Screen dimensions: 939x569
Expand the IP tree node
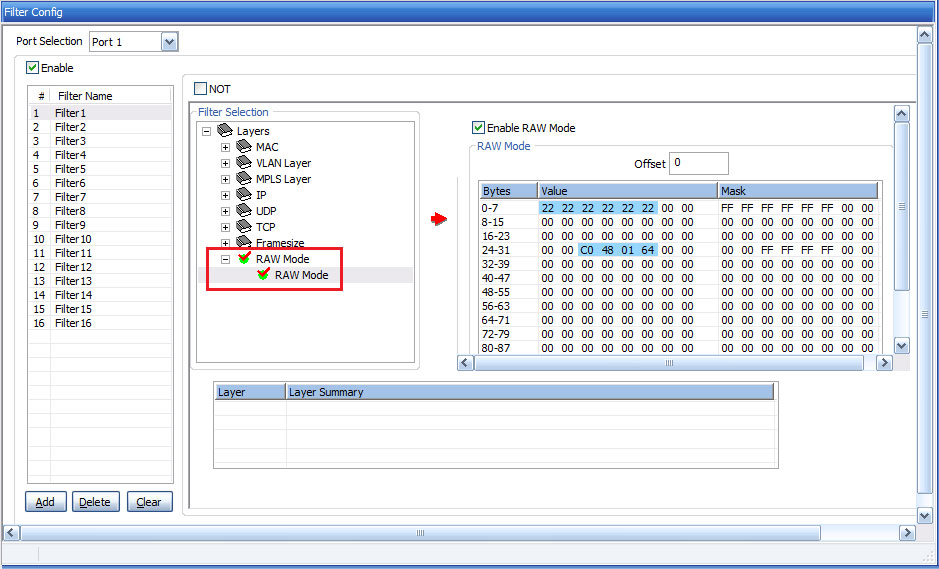(225, 195)
